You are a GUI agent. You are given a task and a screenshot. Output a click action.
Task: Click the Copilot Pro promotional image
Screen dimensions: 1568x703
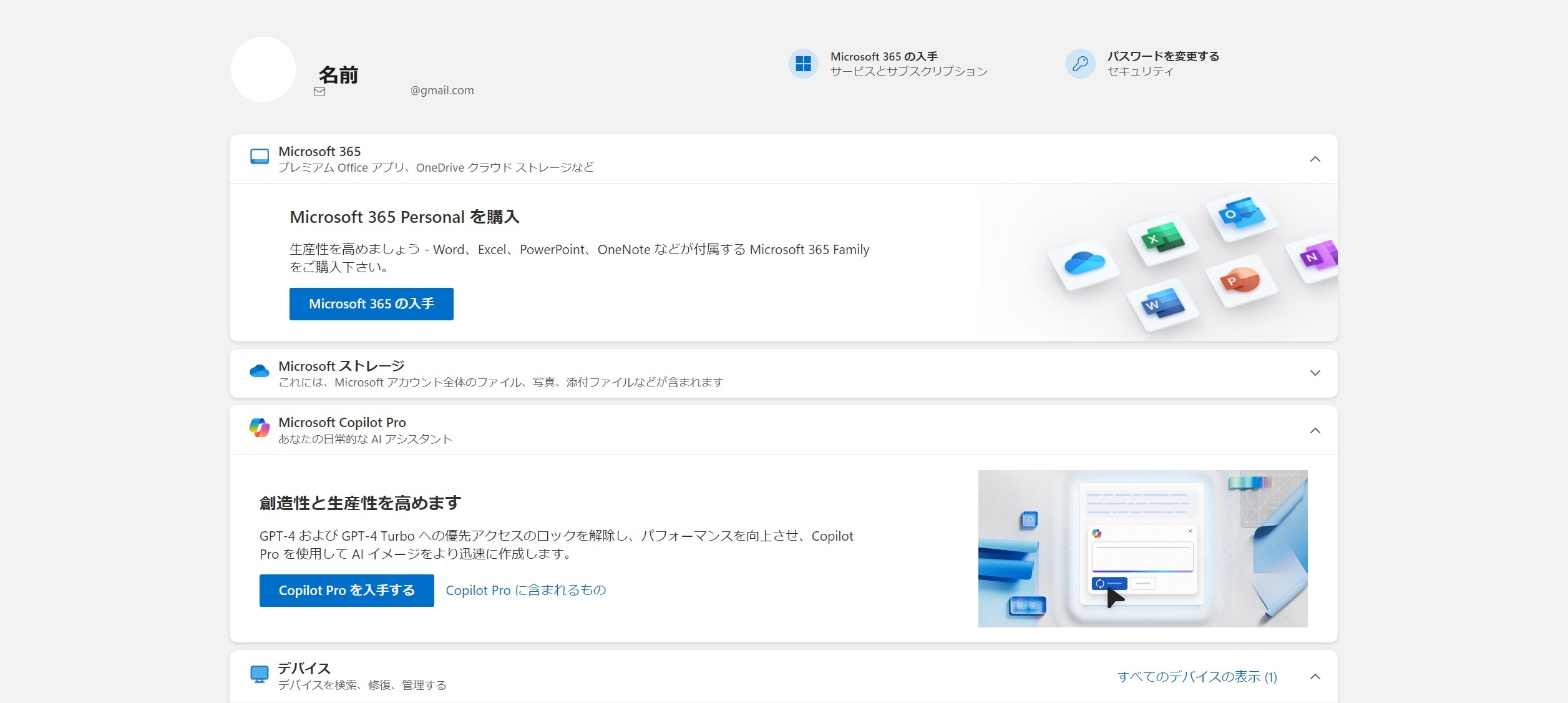pos(1142,549)
